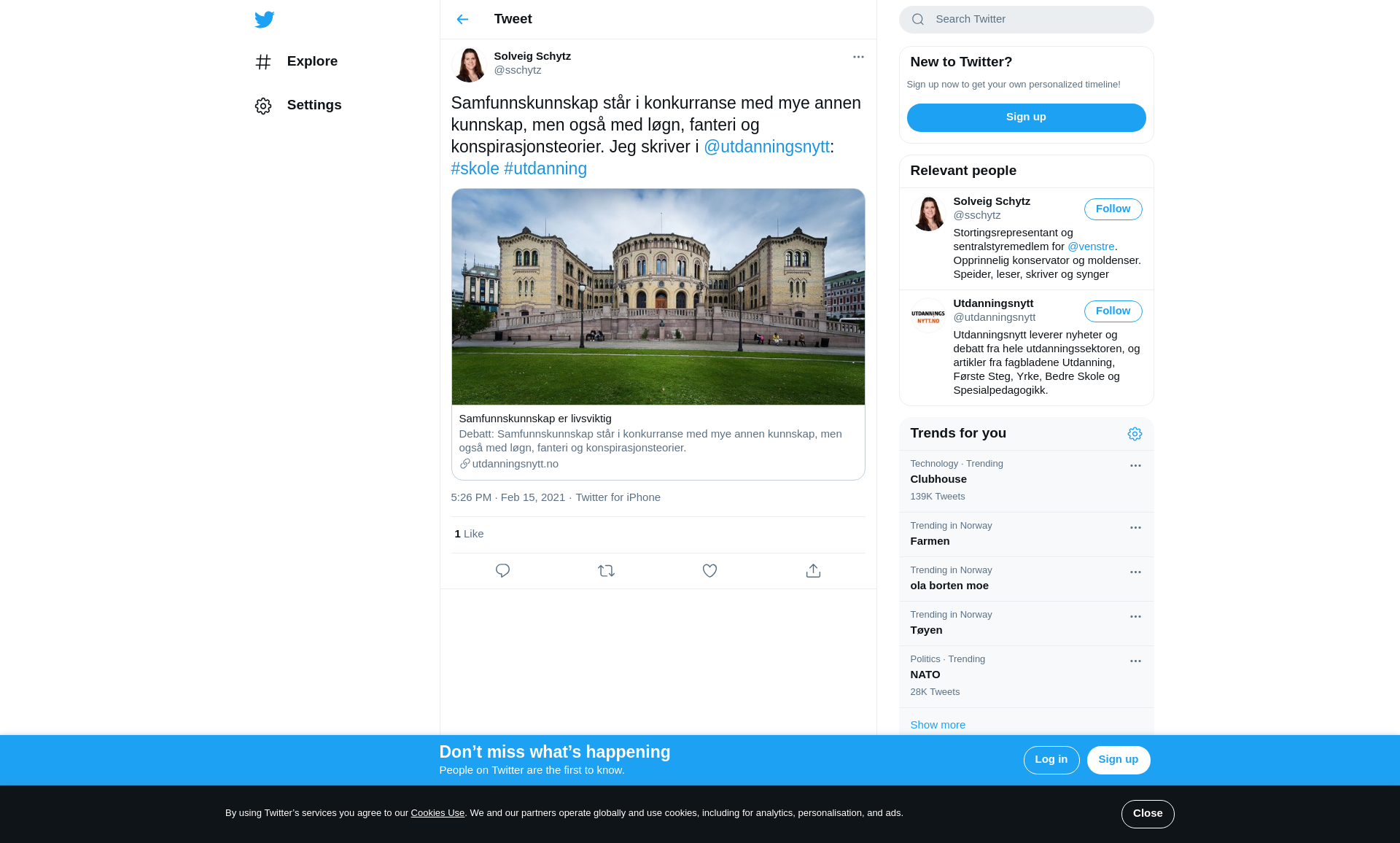Open the Farmen trend

click(1026, 535)
